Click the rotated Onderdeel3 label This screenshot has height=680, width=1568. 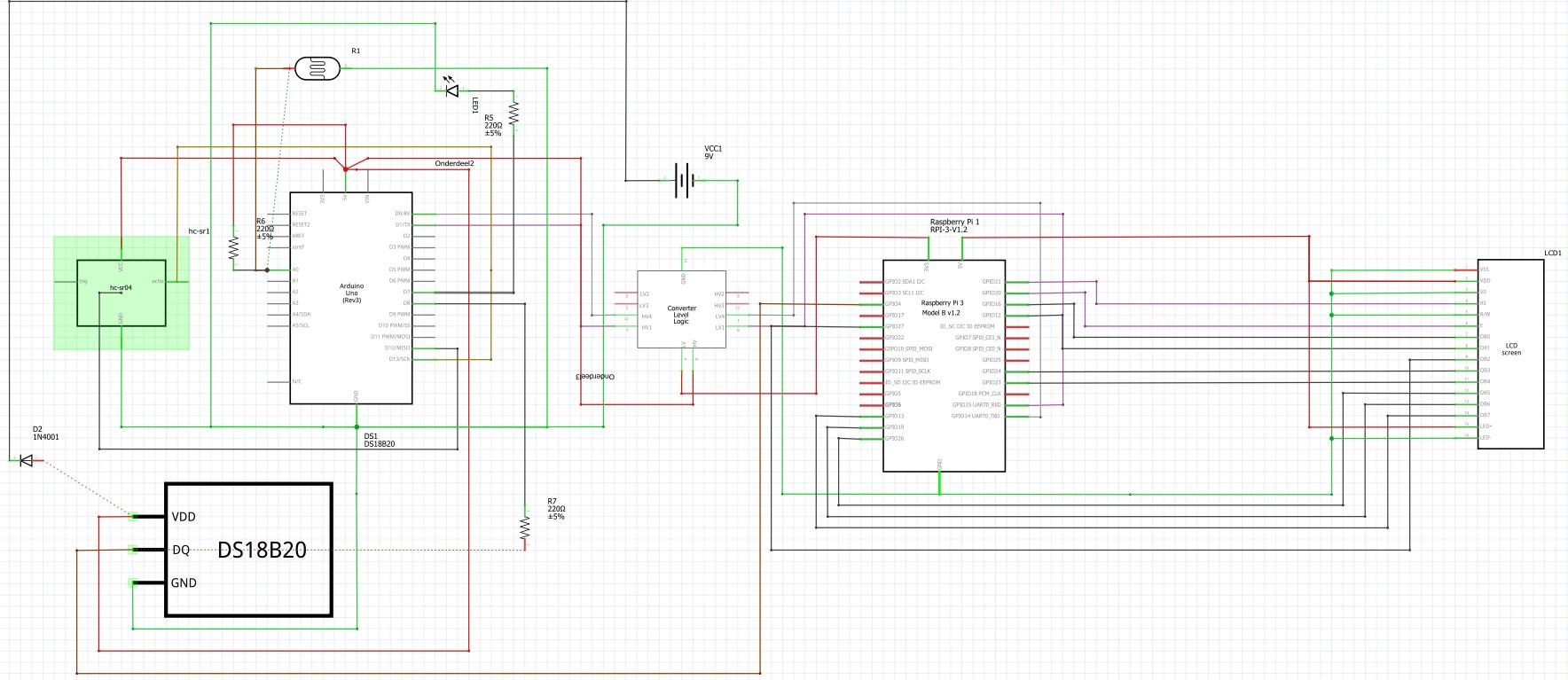click(595, 377)
